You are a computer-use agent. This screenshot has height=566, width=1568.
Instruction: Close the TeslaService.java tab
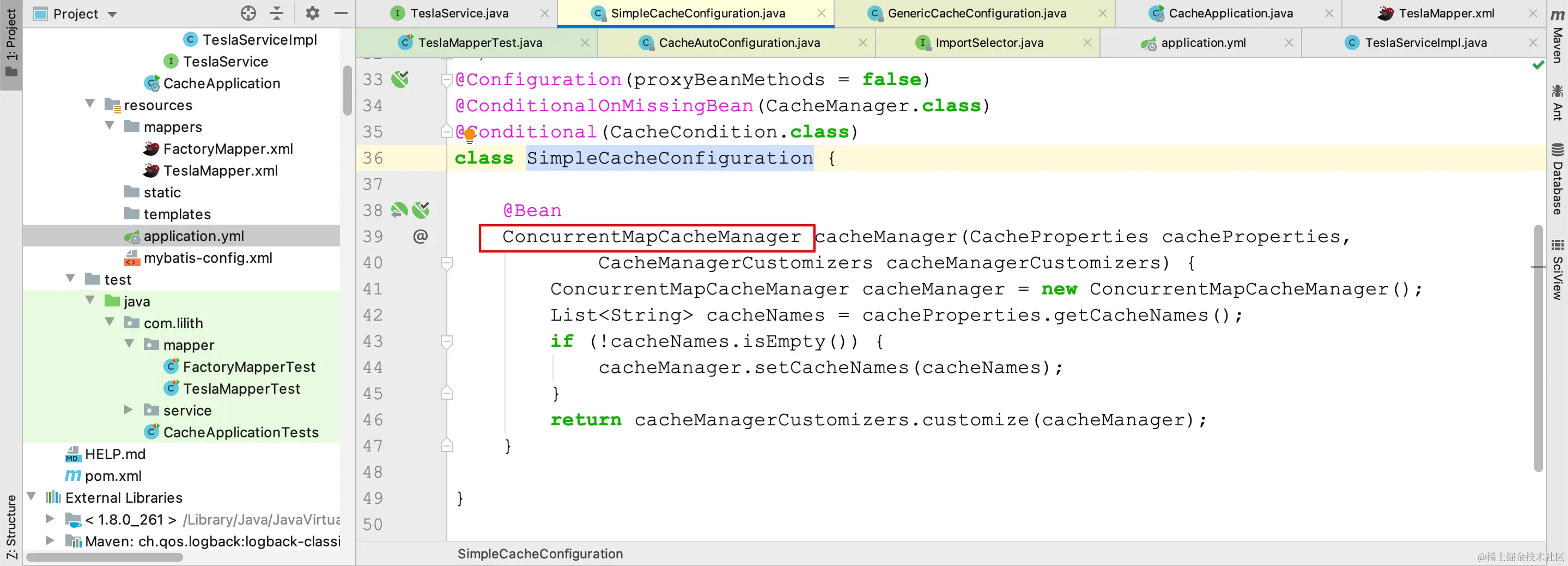[544, 14]
